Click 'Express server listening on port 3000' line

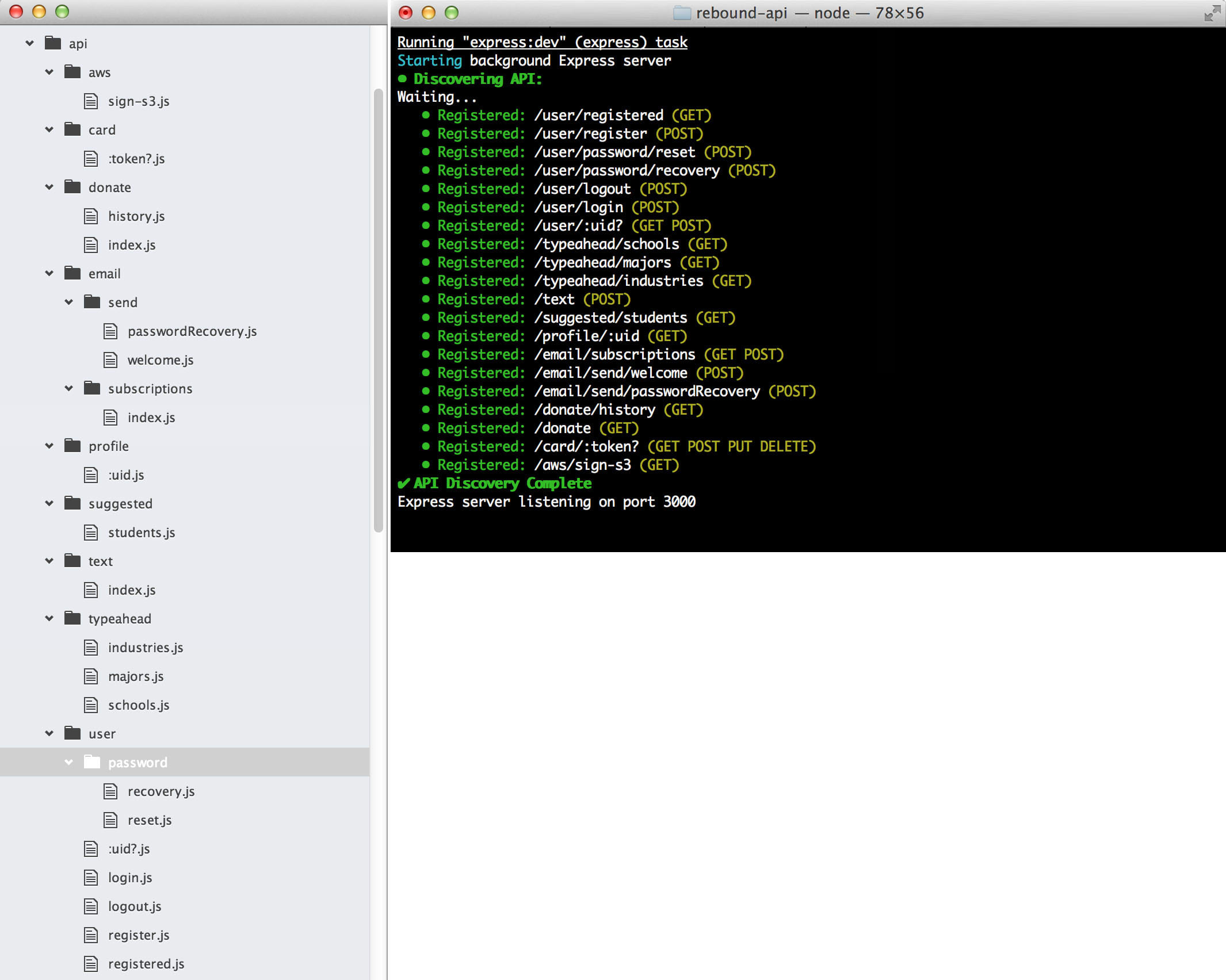click(547, 502)
